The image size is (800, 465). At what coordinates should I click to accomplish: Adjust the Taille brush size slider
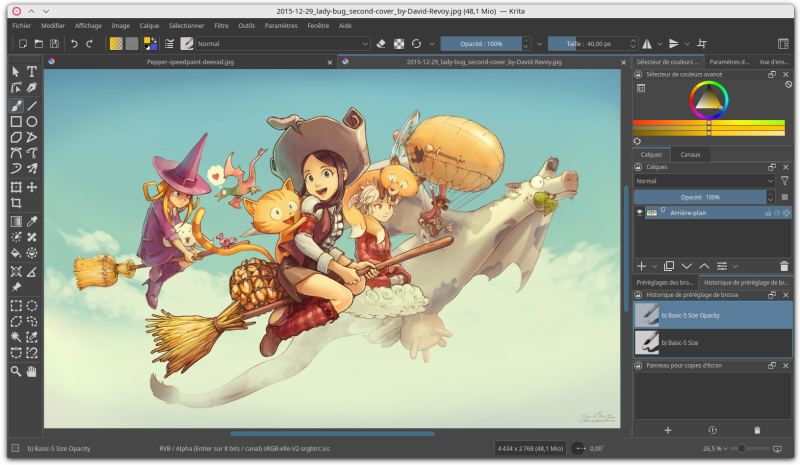pyautogui.click(x=589, y=44)
